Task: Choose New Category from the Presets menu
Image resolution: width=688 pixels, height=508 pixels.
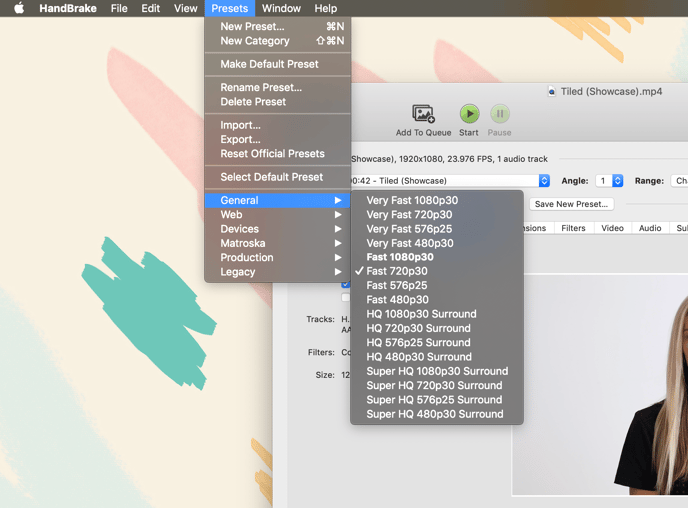Action: [x=277, y=41]
